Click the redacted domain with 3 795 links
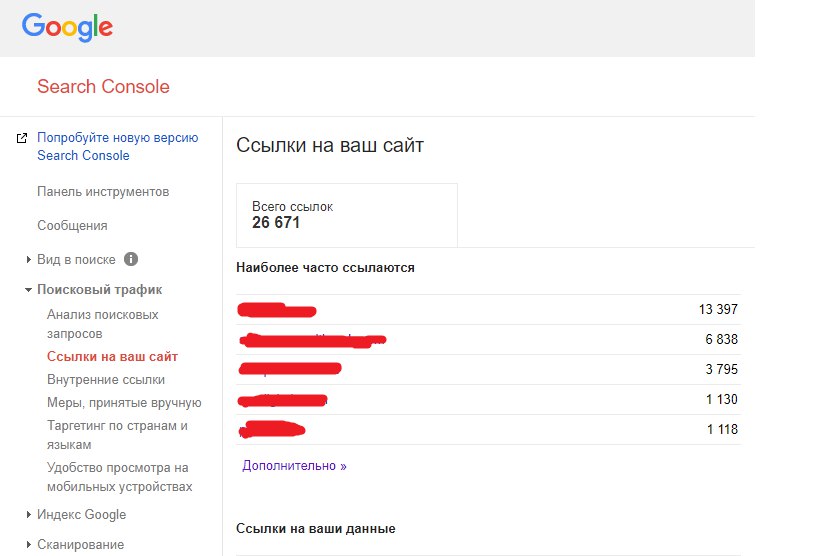The width and height of the screenshot is (819, 556). pos(290,369)
